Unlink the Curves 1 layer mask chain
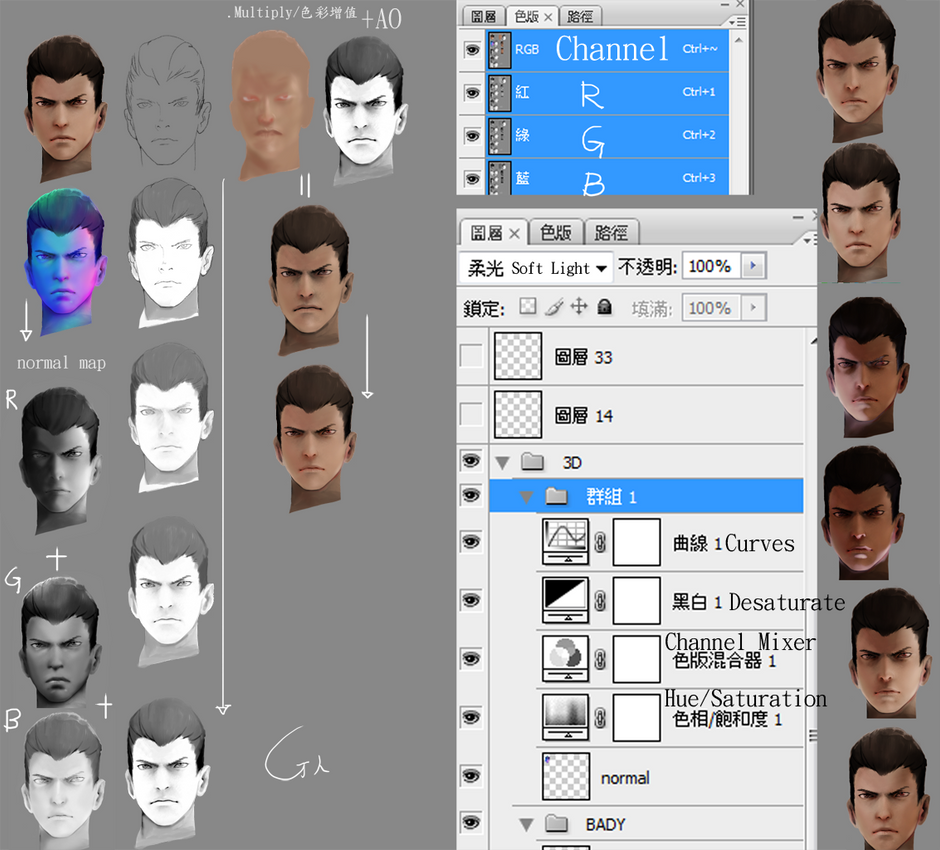 pos(601,541)
